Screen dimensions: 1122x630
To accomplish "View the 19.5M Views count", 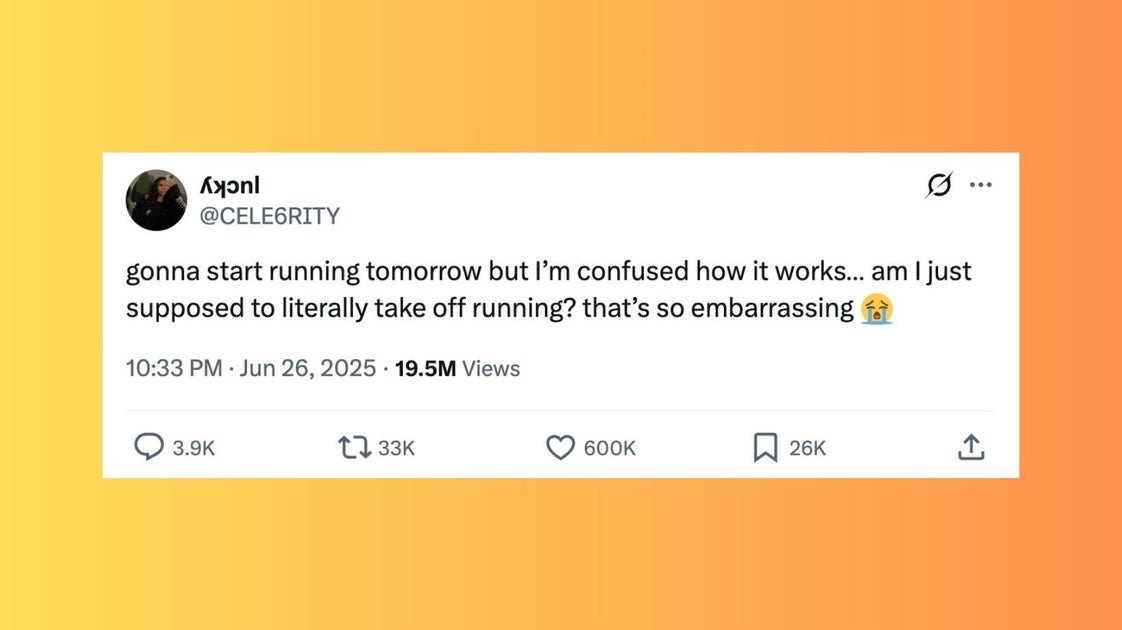I will [458, 369].
